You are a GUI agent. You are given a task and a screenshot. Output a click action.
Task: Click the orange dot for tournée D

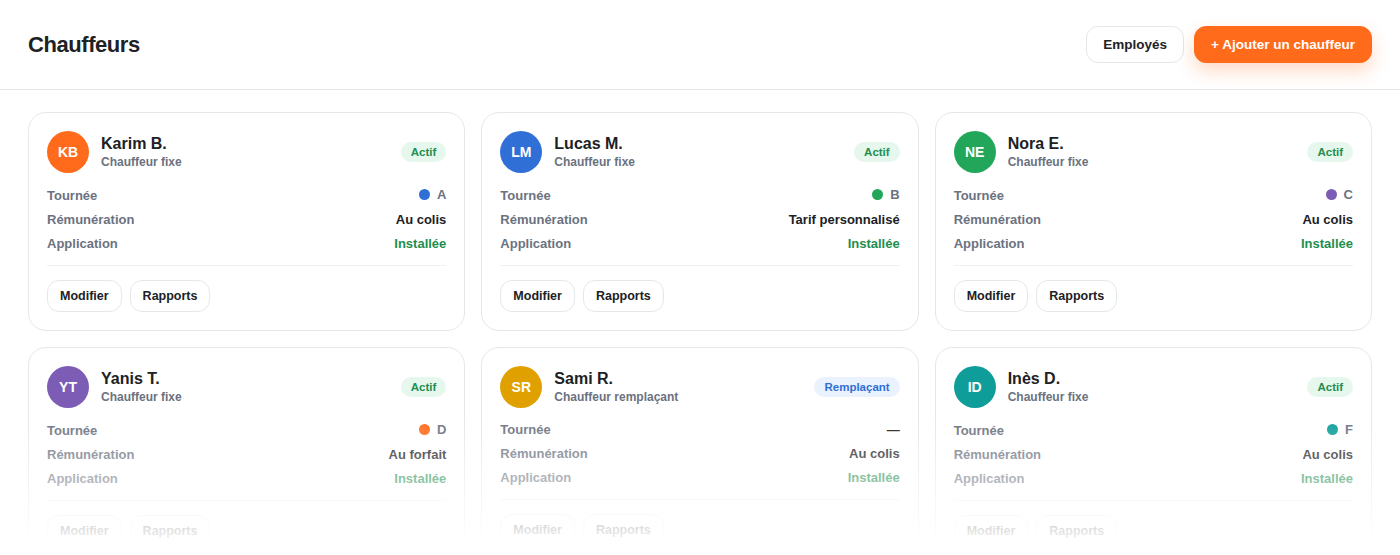click(x=424, y=430)
